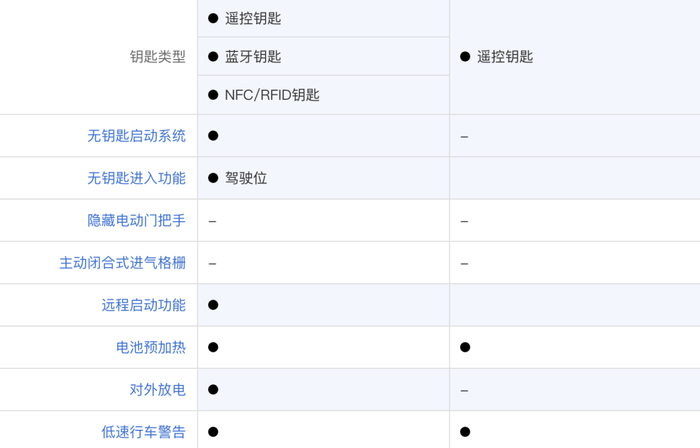This screenshot has height=448, width=700.
Task: Click the 无钥匙进入功能 row label
Action: pos(136,178)
